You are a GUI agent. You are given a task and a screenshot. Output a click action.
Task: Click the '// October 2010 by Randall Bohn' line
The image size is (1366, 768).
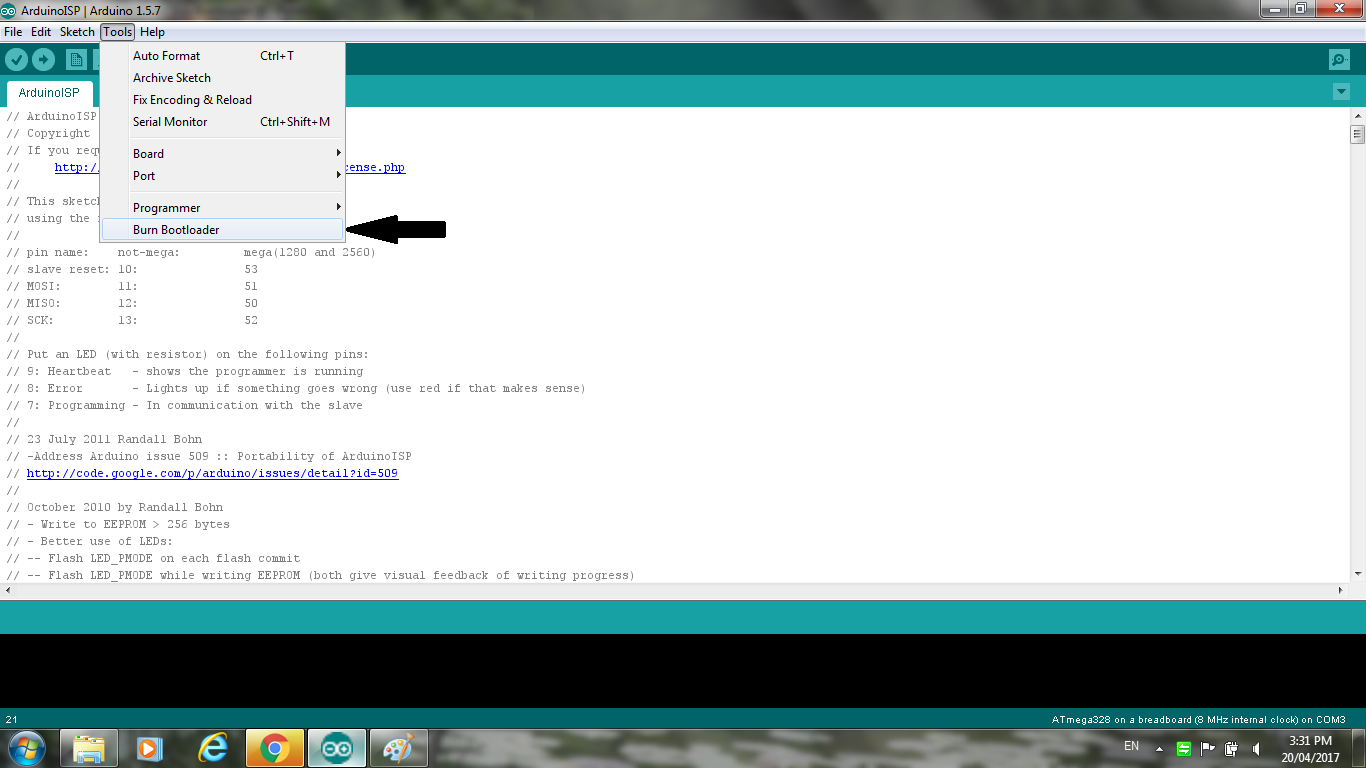pyautogui.click(x=115, y=507)
